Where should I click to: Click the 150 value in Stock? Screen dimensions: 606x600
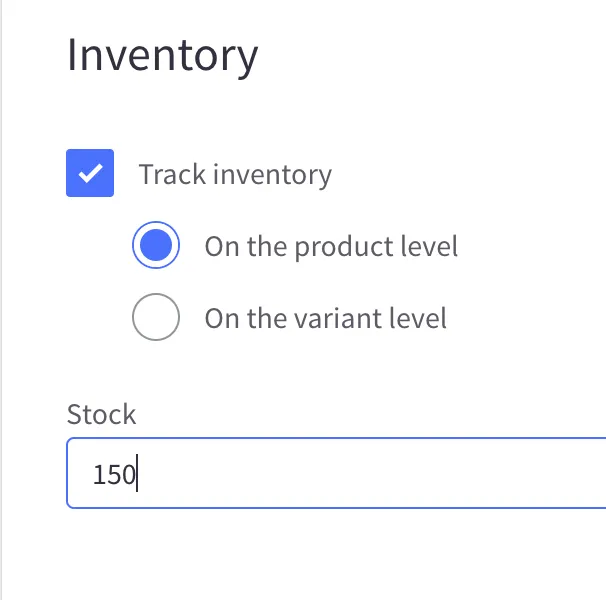pyautogui.click(x=113, y=474)
